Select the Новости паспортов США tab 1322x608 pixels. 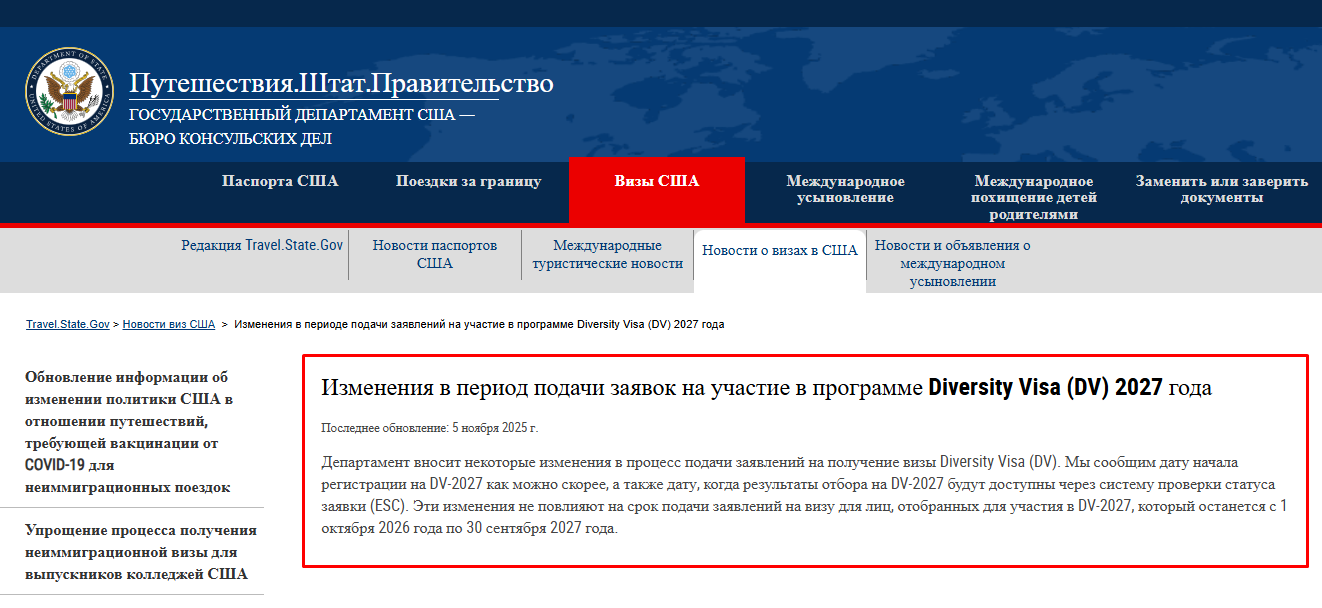point(434,254)
